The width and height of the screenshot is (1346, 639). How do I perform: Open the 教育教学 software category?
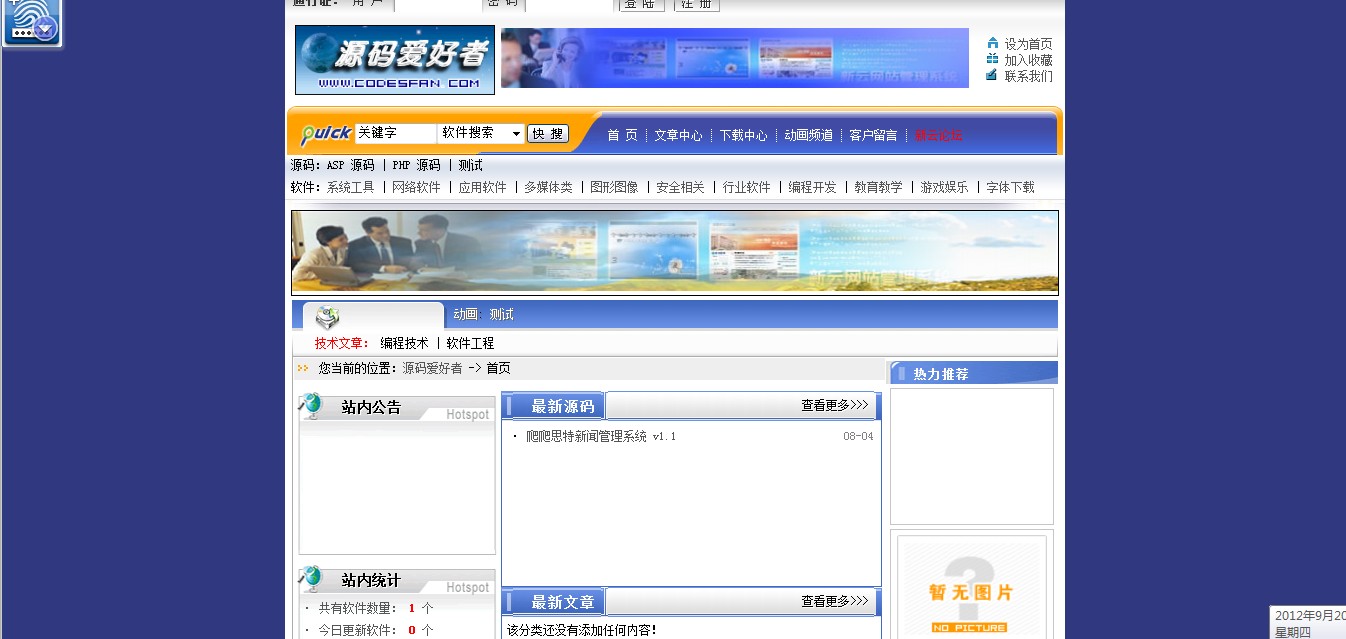878,187
